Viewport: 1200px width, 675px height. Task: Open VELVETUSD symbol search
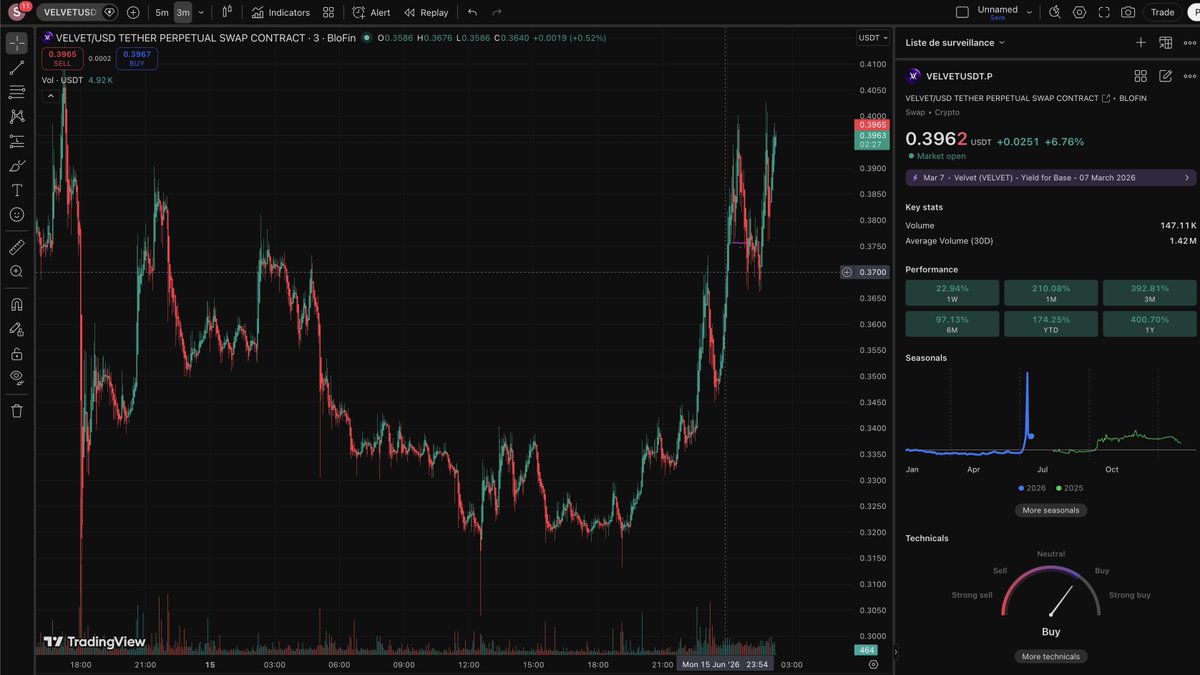[x=70, y=12]
